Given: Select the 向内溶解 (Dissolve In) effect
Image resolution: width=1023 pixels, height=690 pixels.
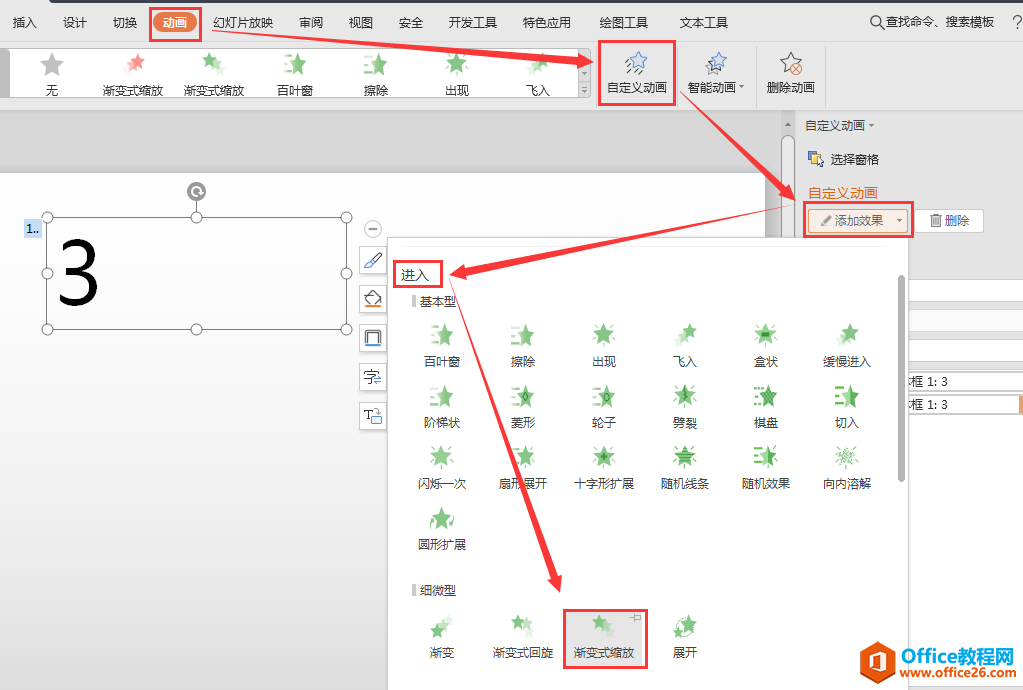Looking at the screenshot, I should click(x=847, y=467).
